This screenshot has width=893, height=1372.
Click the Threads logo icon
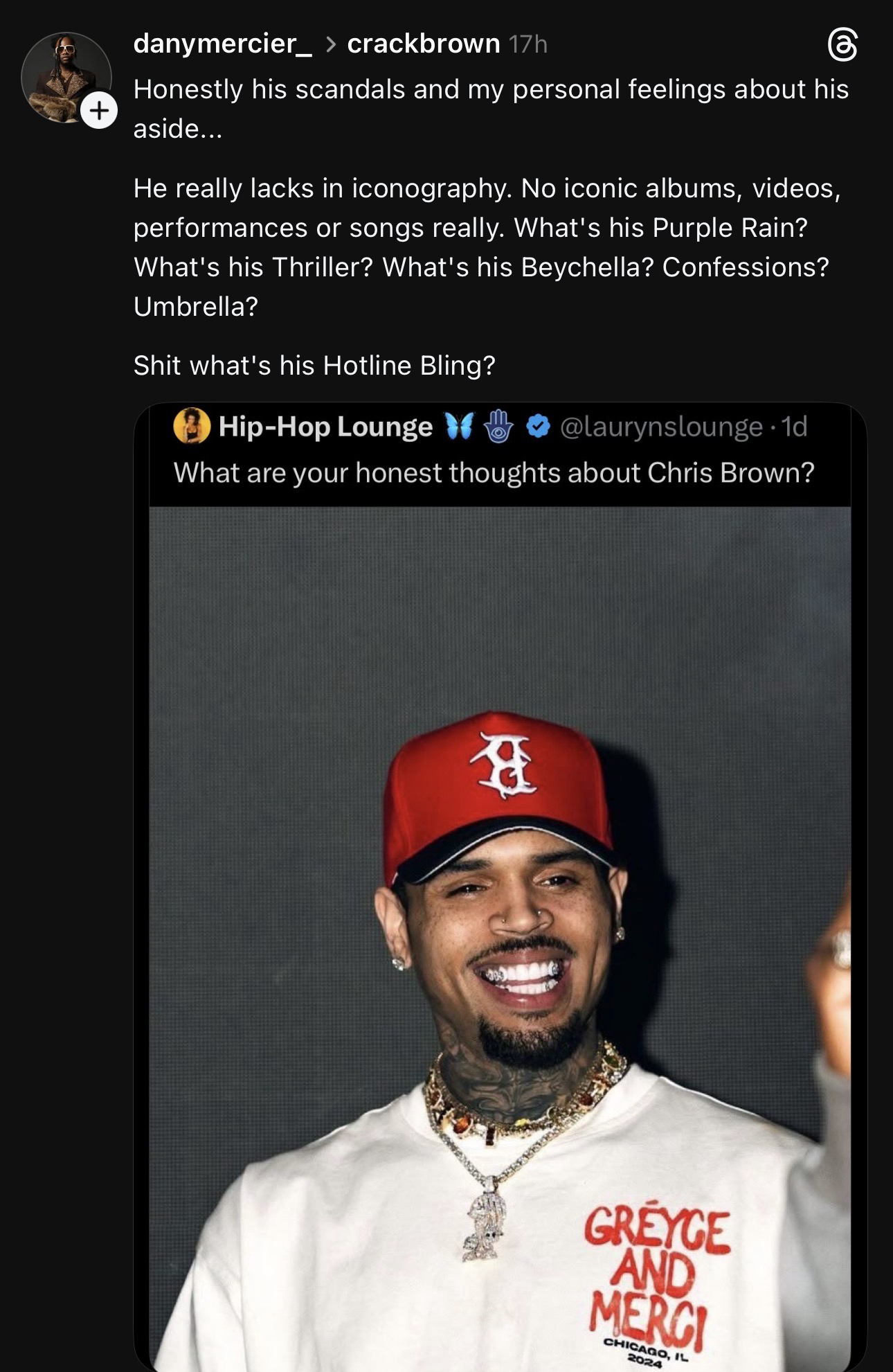(x=842, y=46)
